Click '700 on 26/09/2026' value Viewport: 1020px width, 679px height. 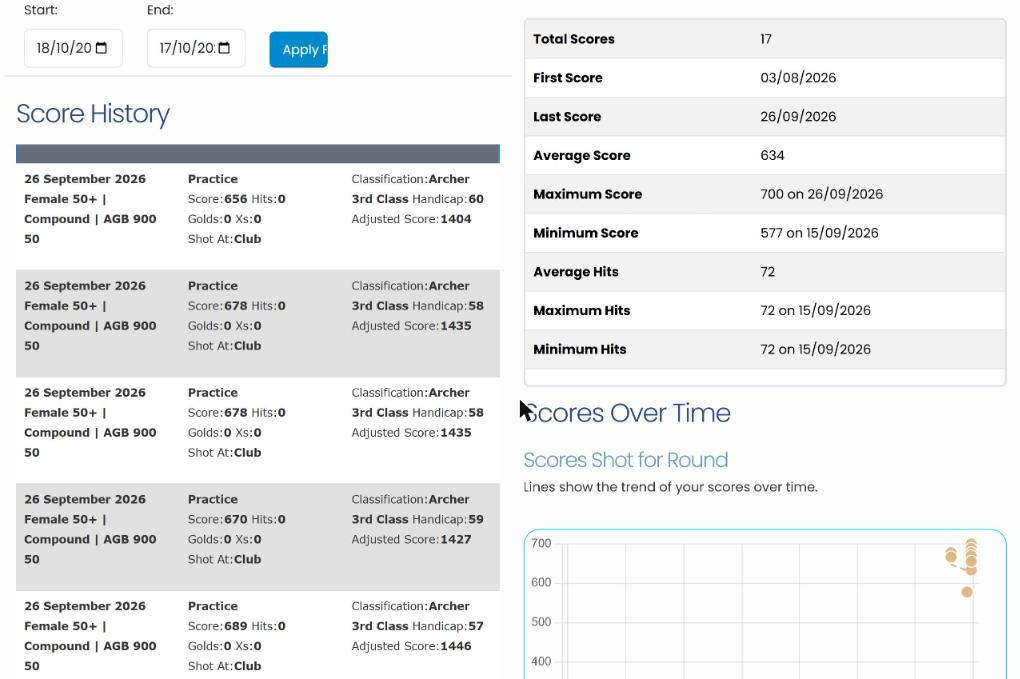tap(822, 194)
